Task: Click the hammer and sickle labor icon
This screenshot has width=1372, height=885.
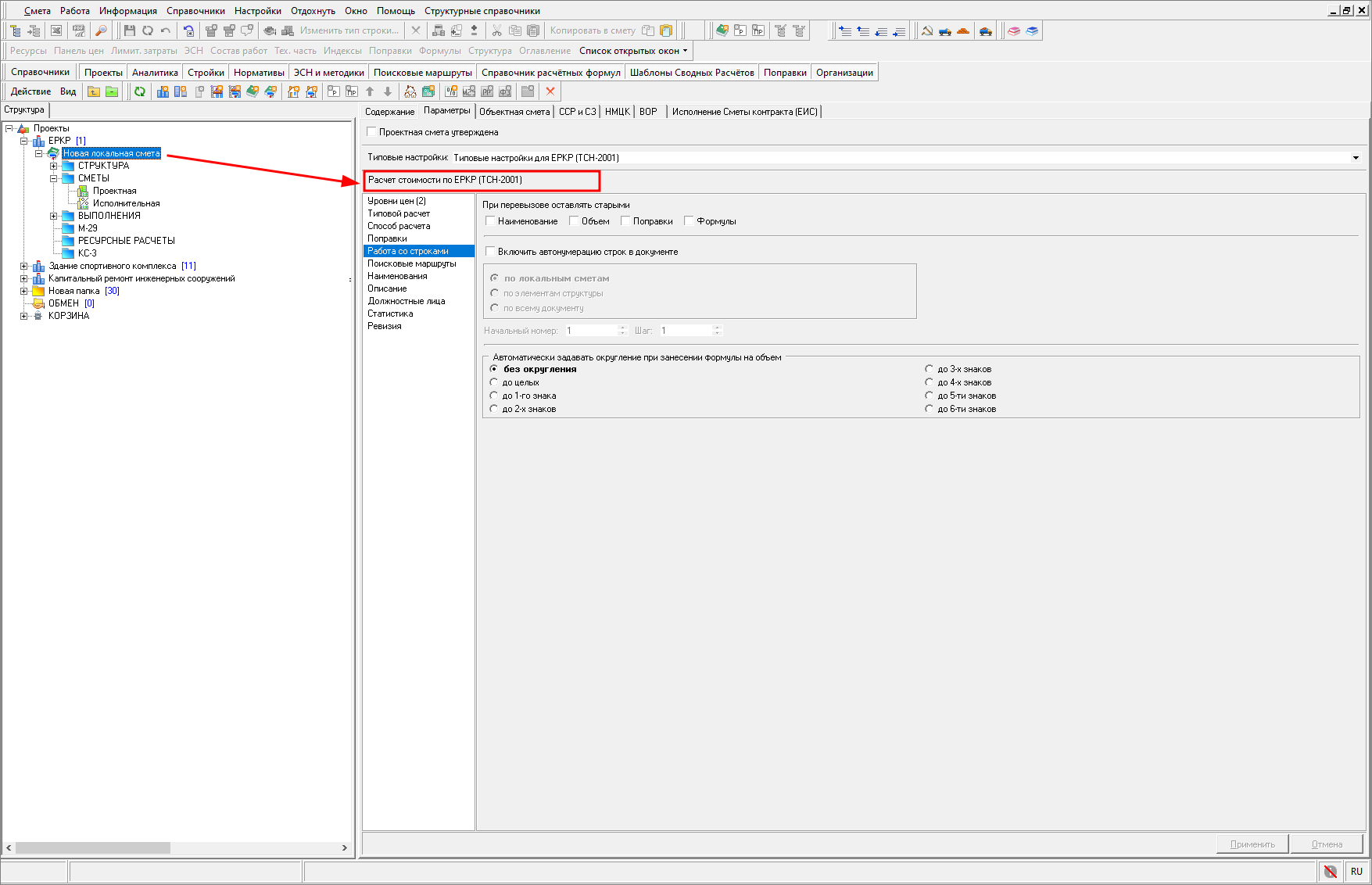Action: coord(927,30)
